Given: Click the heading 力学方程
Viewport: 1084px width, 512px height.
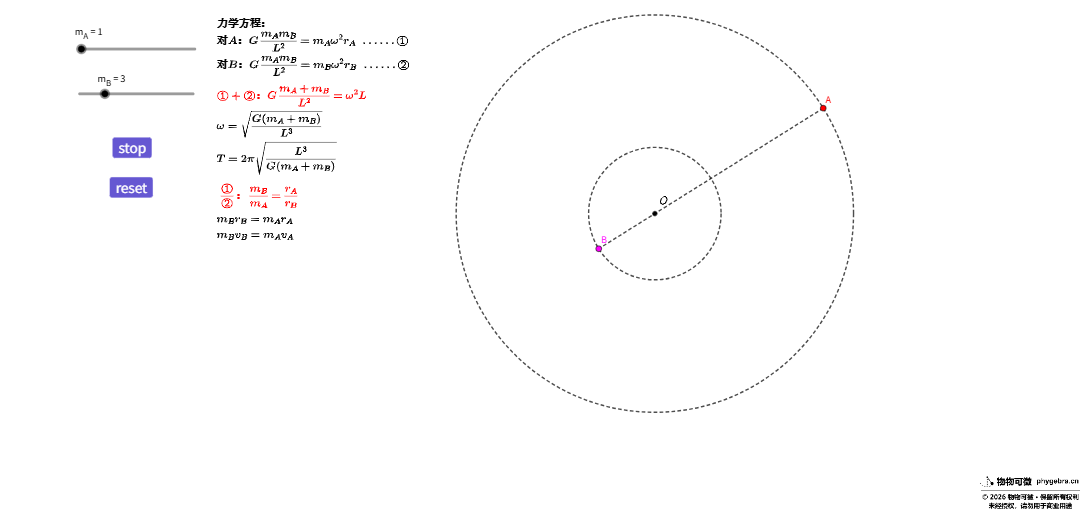Looking at the screenshot, I should point(241,23).
